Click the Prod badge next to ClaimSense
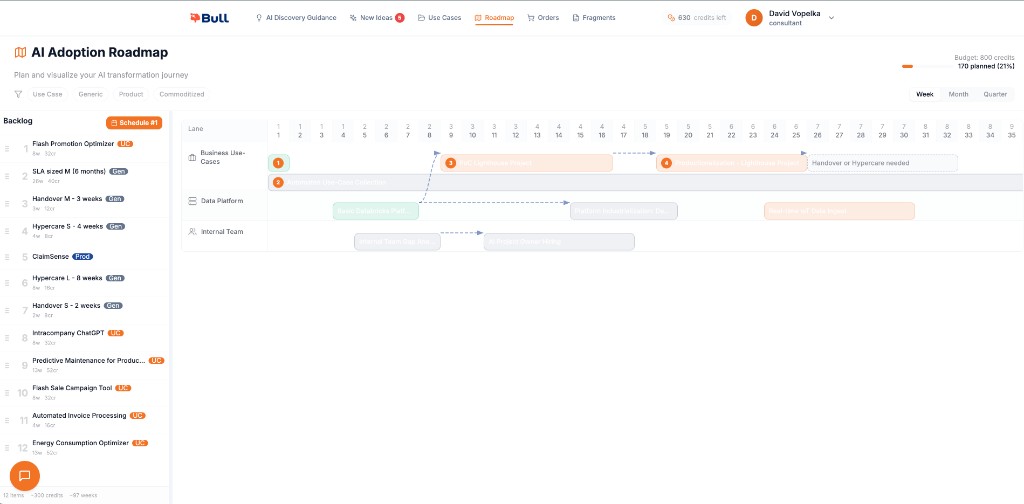The image size is (1024, 504). tap(82, 257)
